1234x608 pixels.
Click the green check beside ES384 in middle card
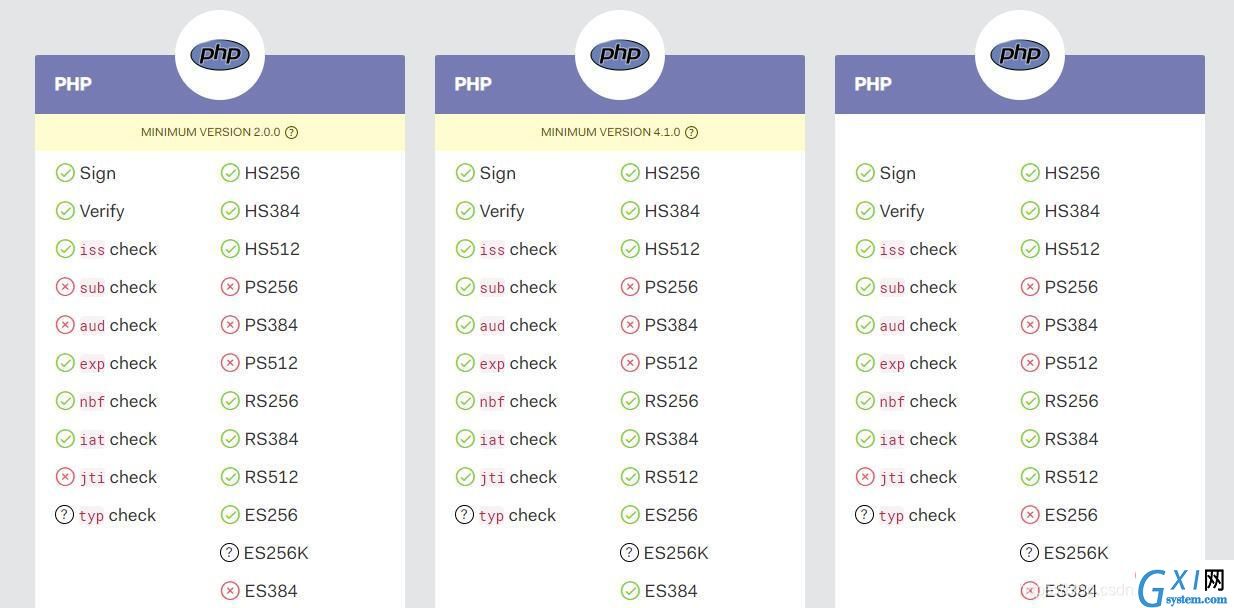point(630,591)
